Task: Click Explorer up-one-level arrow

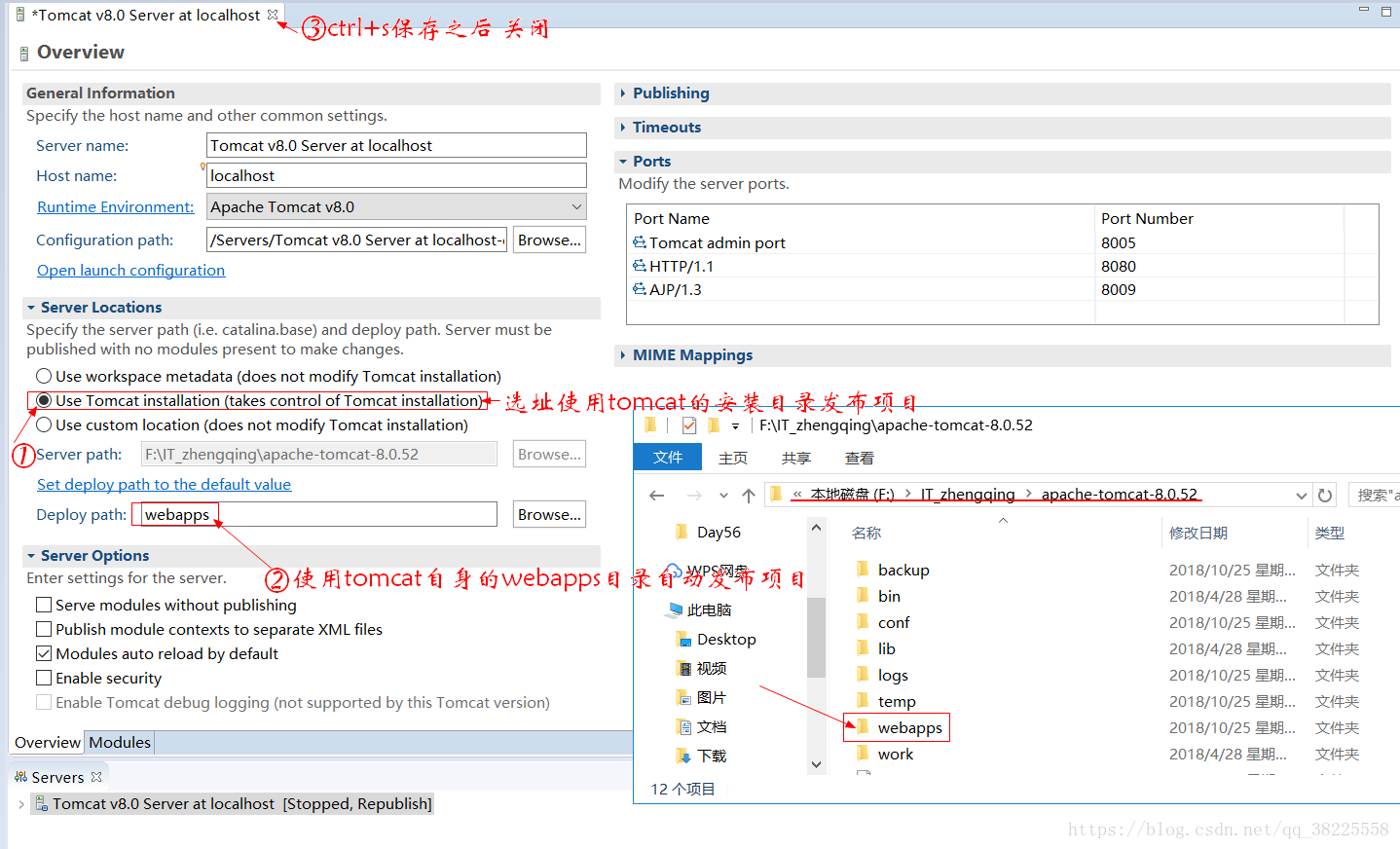Action: pyautogui.click(x=749, y=496)
